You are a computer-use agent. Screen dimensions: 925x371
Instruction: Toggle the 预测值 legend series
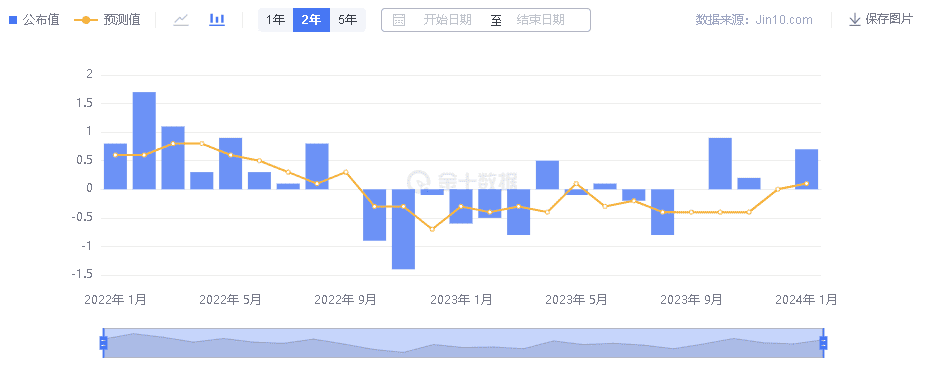tap(107, 20)
